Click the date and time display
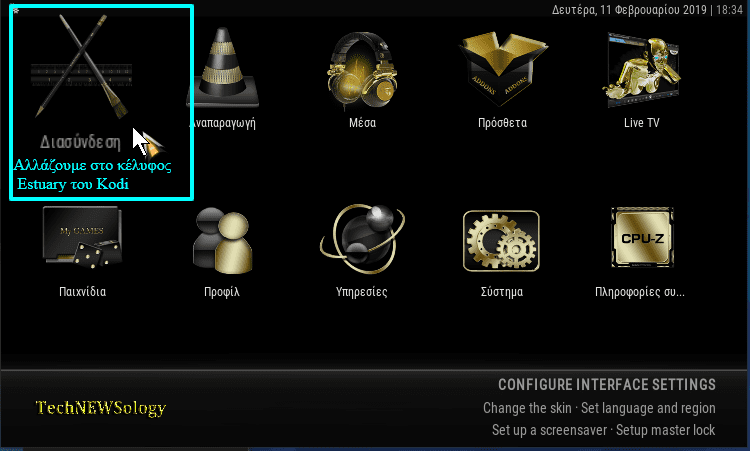This screenshot has width=750, height=451. [x=647, y=10]
